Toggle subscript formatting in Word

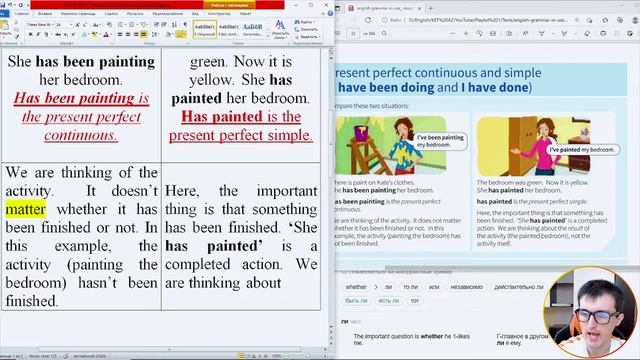tap(66, 34)
